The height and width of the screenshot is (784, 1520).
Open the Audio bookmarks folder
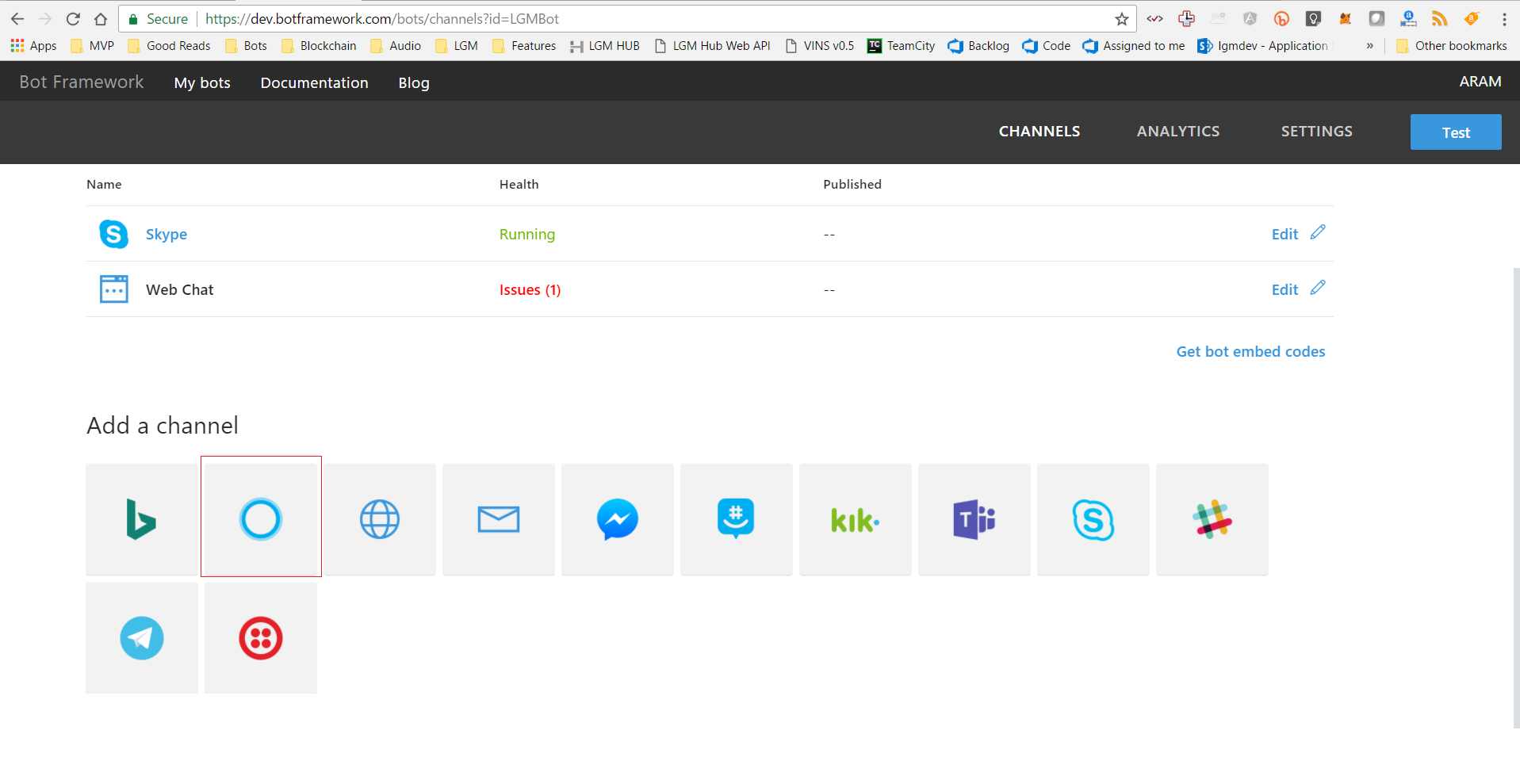396,46
